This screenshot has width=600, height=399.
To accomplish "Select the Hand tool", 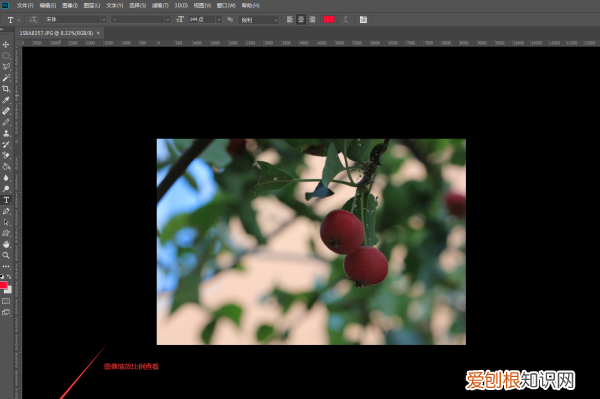I will pos(6,244).
